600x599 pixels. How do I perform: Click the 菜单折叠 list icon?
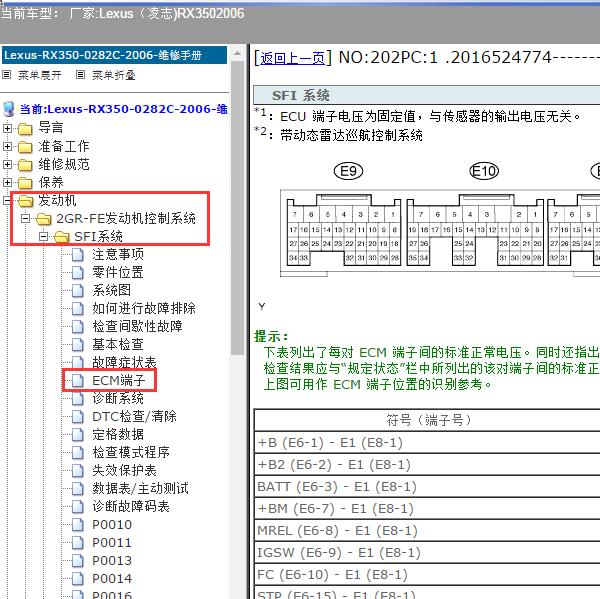coord(80,75)
